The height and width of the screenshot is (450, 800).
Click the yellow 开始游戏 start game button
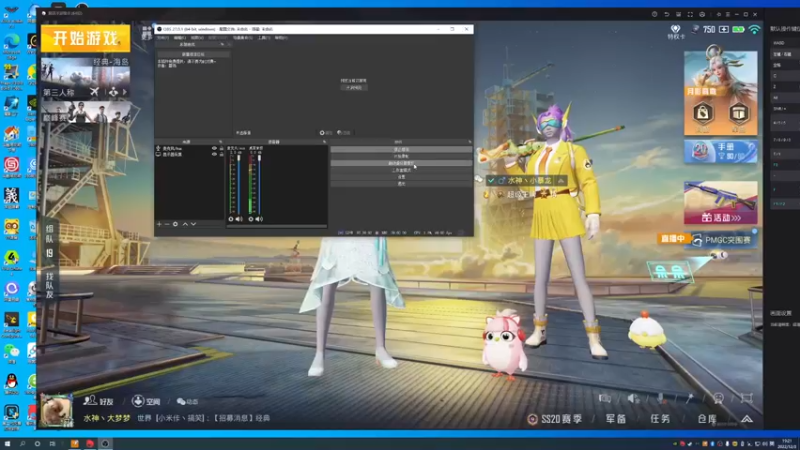coord(85,38)
